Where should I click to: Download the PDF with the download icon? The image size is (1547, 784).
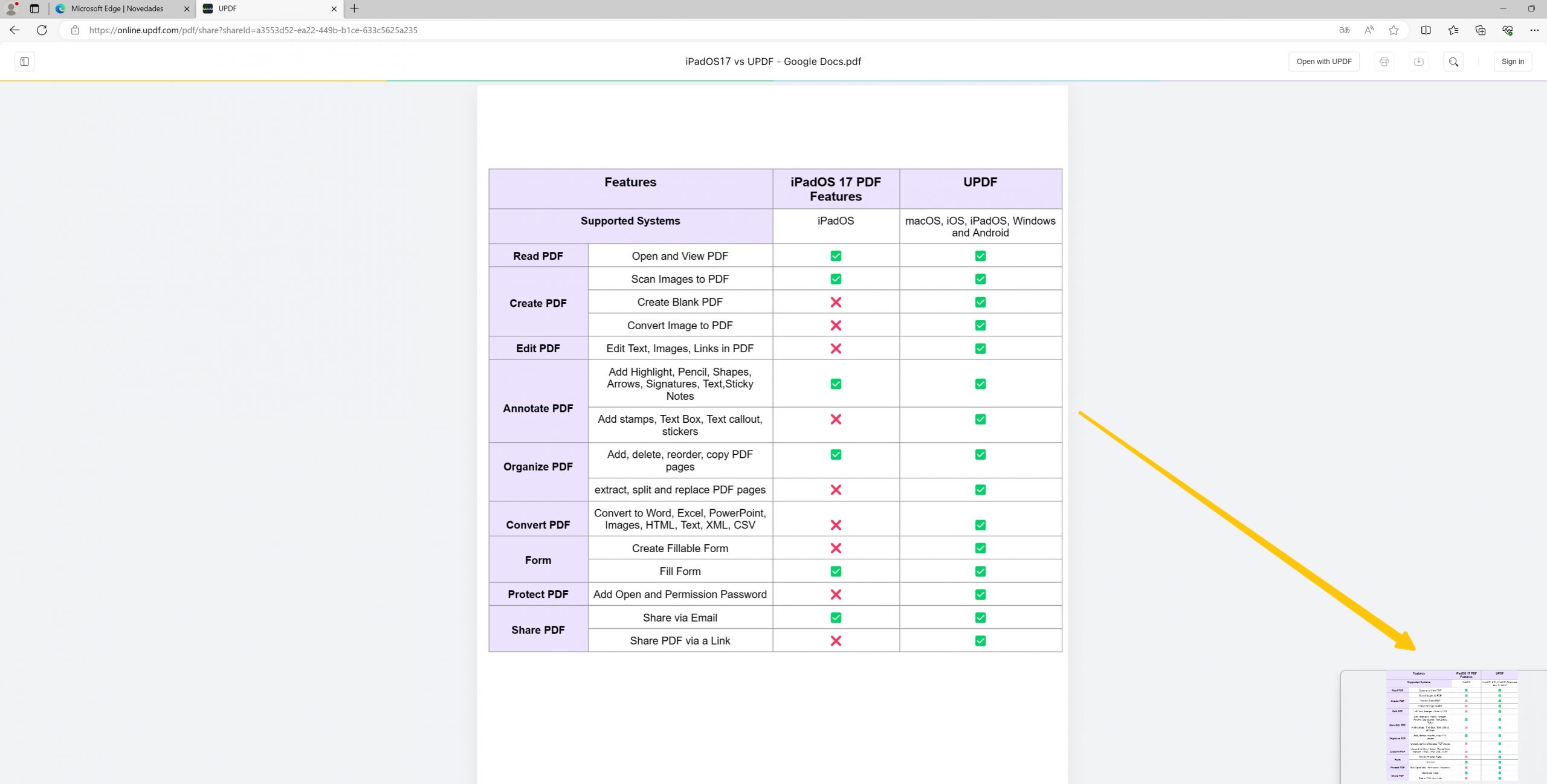point(1419,62)
